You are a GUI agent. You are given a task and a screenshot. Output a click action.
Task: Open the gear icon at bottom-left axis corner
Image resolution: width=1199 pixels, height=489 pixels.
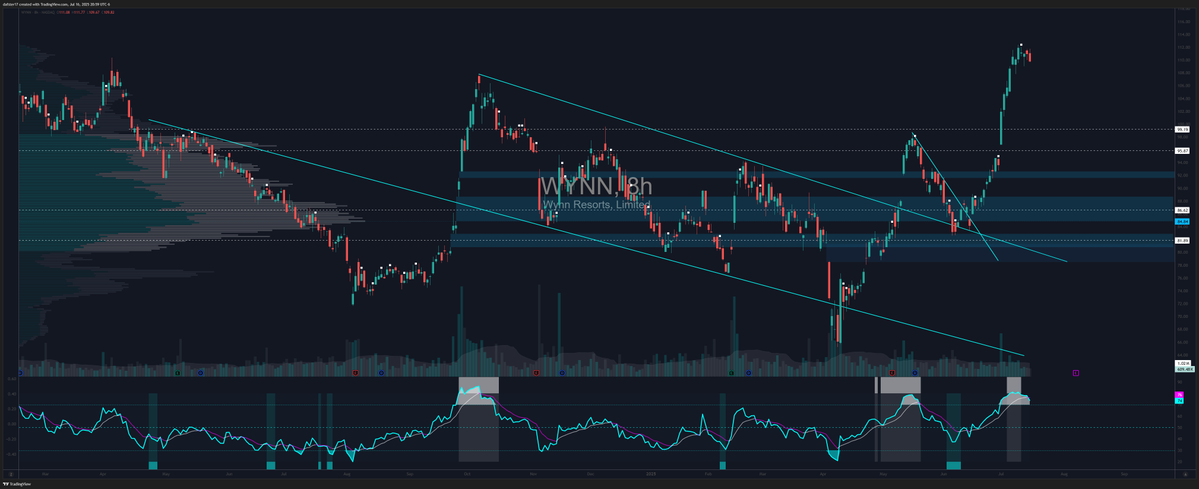point(11,474)
